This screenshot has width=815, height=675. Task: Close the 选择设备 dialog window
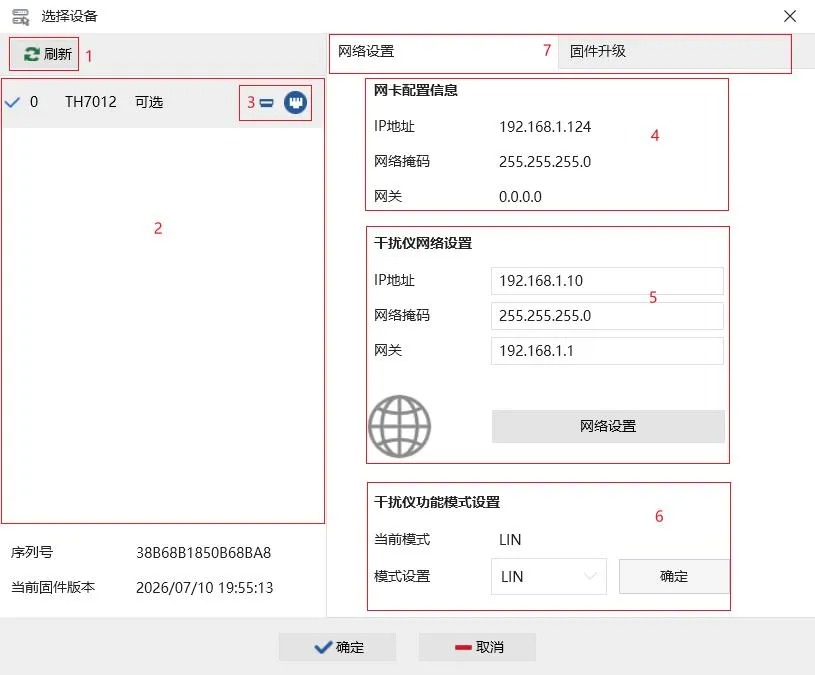pyautogui.click(x=790, y=16)
